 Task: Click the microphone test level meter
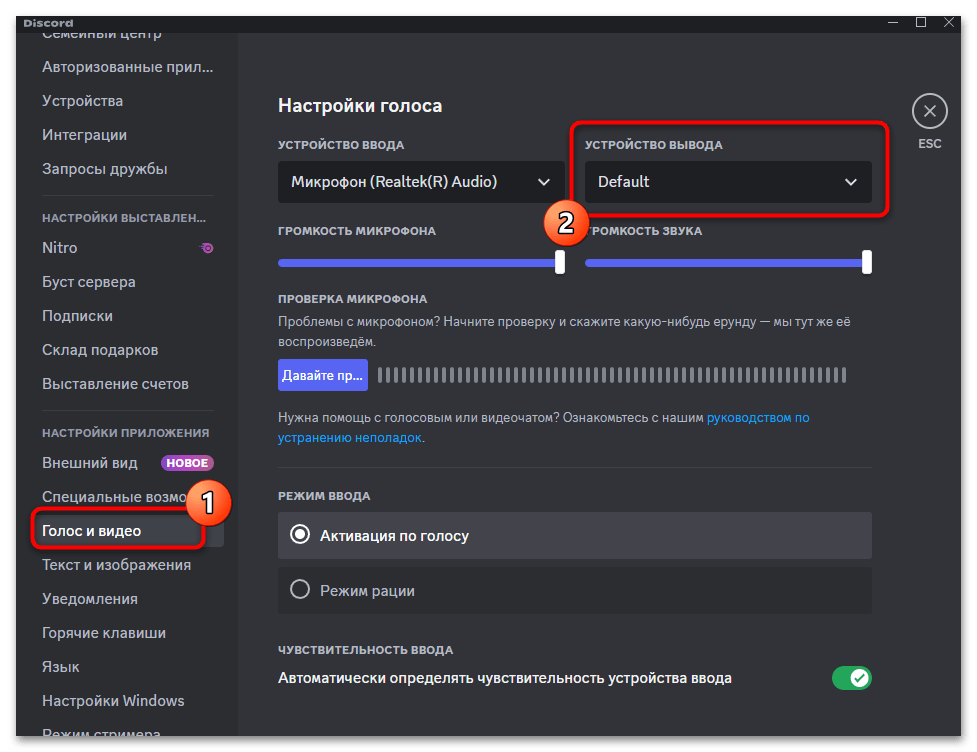click(612, 375)
